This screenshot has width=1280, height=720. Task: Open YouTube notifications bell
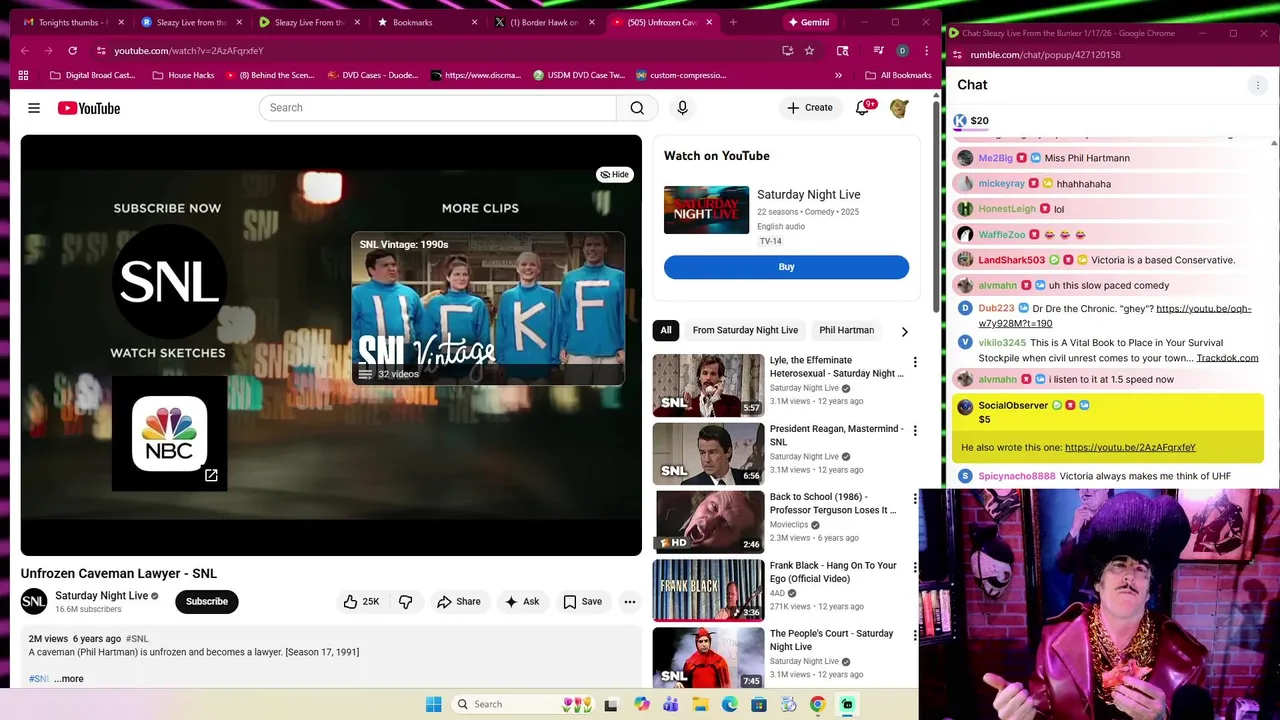point(863,108)
